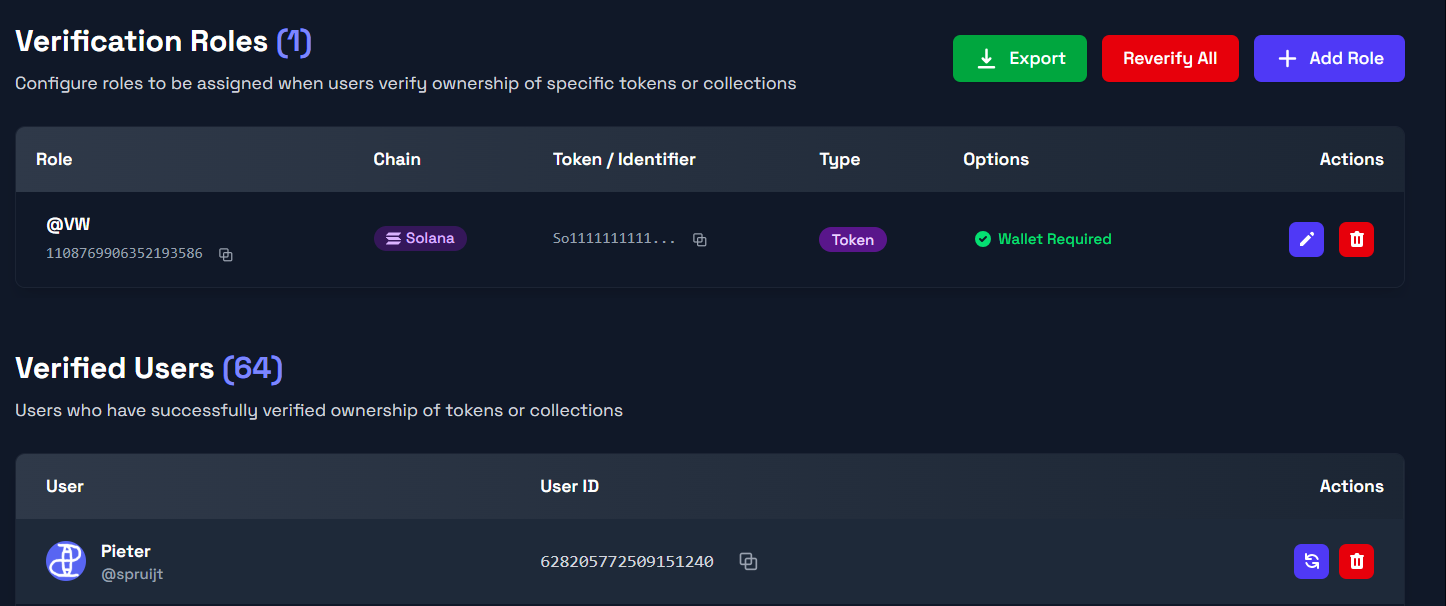Click the truncated So1111111111 token address
This screenshot has width=1446, height=606.
pyautogui.click(x=614, y=239)
